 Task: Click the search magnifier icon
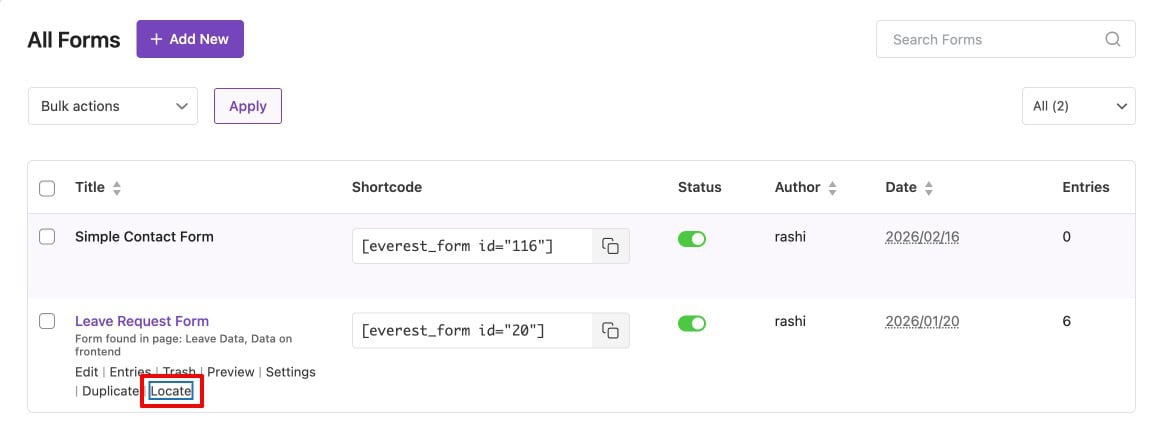(x=1113, y=39)
